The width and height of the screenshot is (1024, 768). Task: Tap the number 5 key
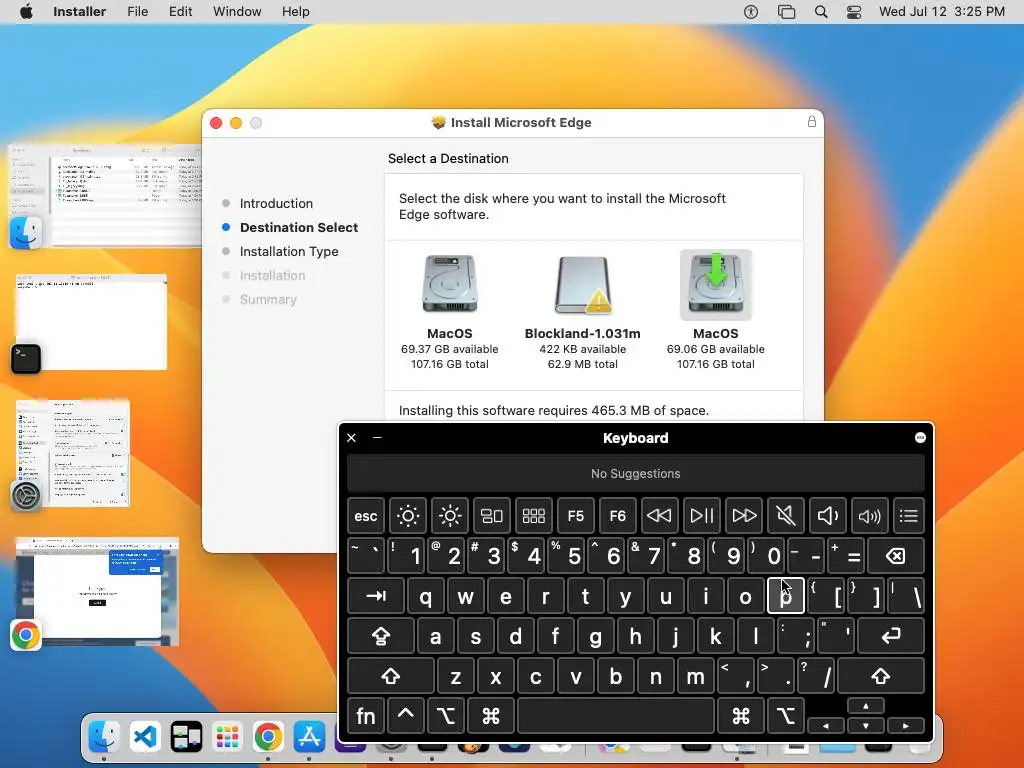(566, 556)
